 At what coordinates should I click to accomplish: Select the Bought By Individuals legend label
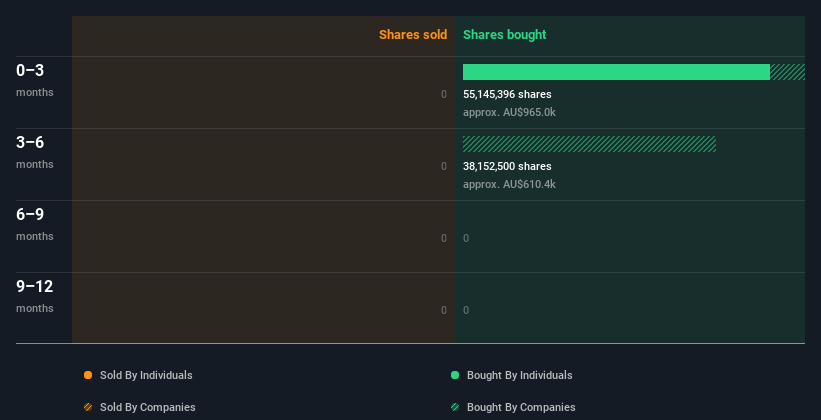coord(519,375)
